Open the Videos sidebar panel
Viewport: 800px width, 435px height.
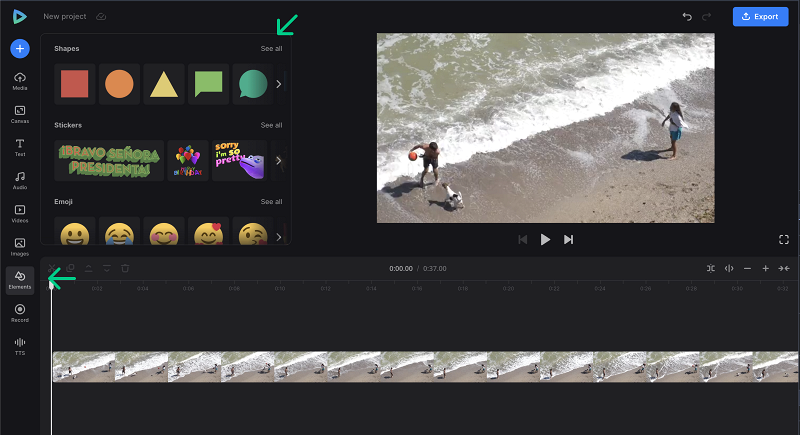(20, 214)
